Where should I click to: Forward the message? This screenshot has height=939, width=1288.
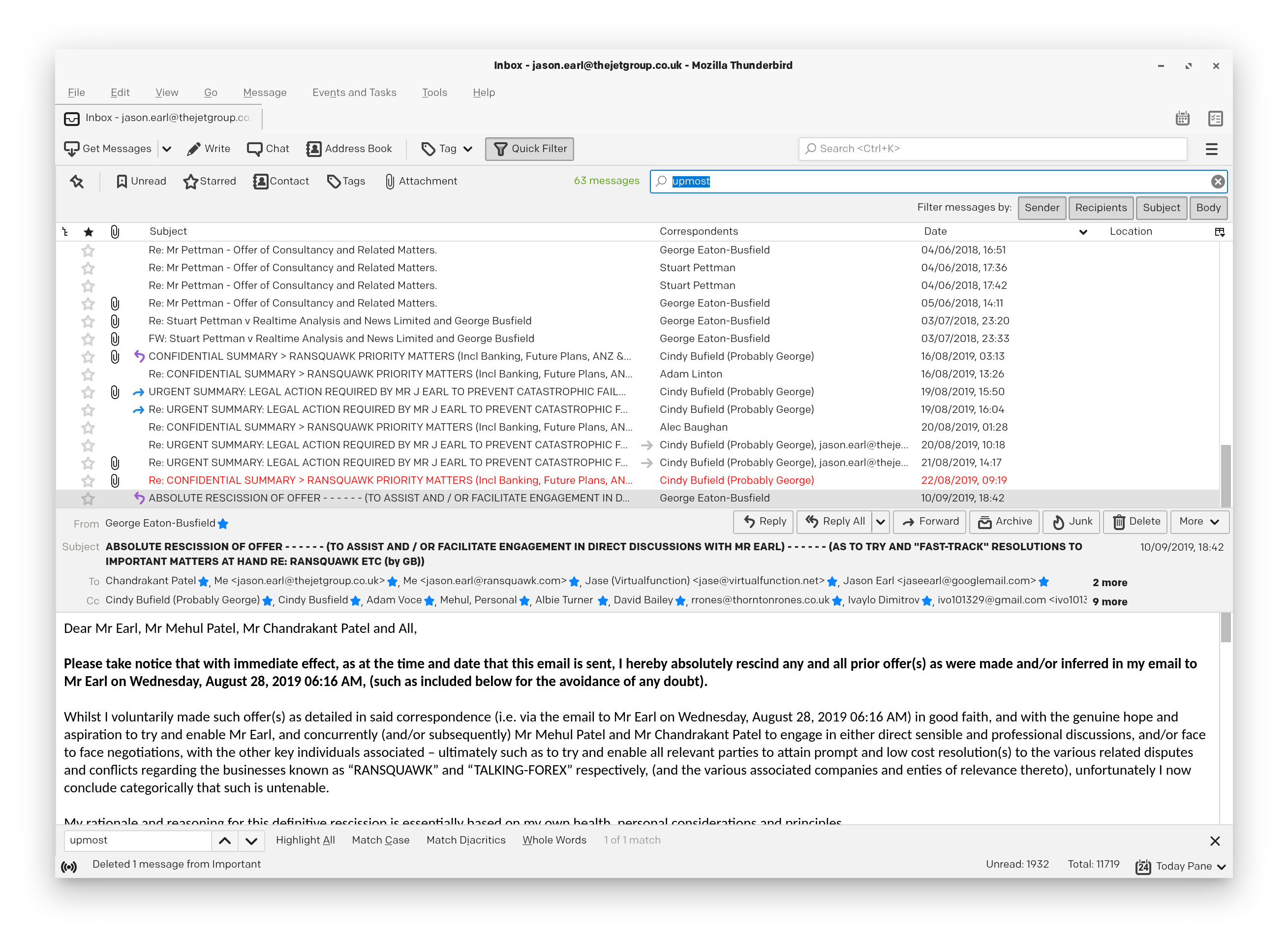click(929, 522)
